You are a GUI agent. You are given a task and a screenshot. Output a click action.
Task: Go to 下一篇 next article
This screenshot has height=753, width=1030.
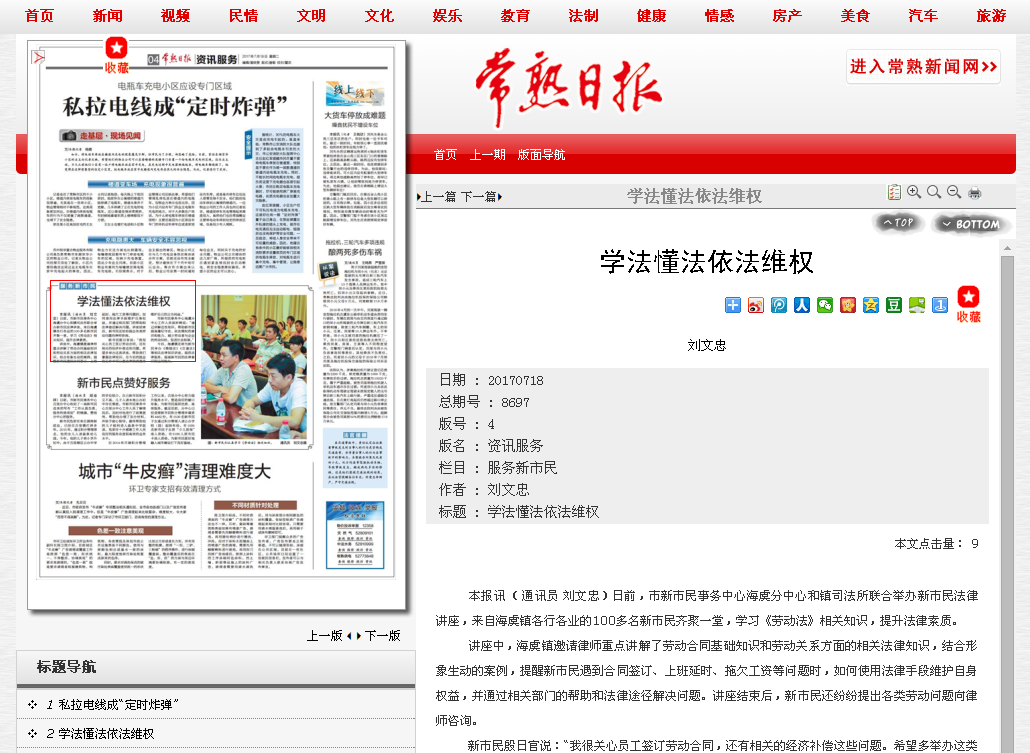pyautogui.click(x=481, y=196)
